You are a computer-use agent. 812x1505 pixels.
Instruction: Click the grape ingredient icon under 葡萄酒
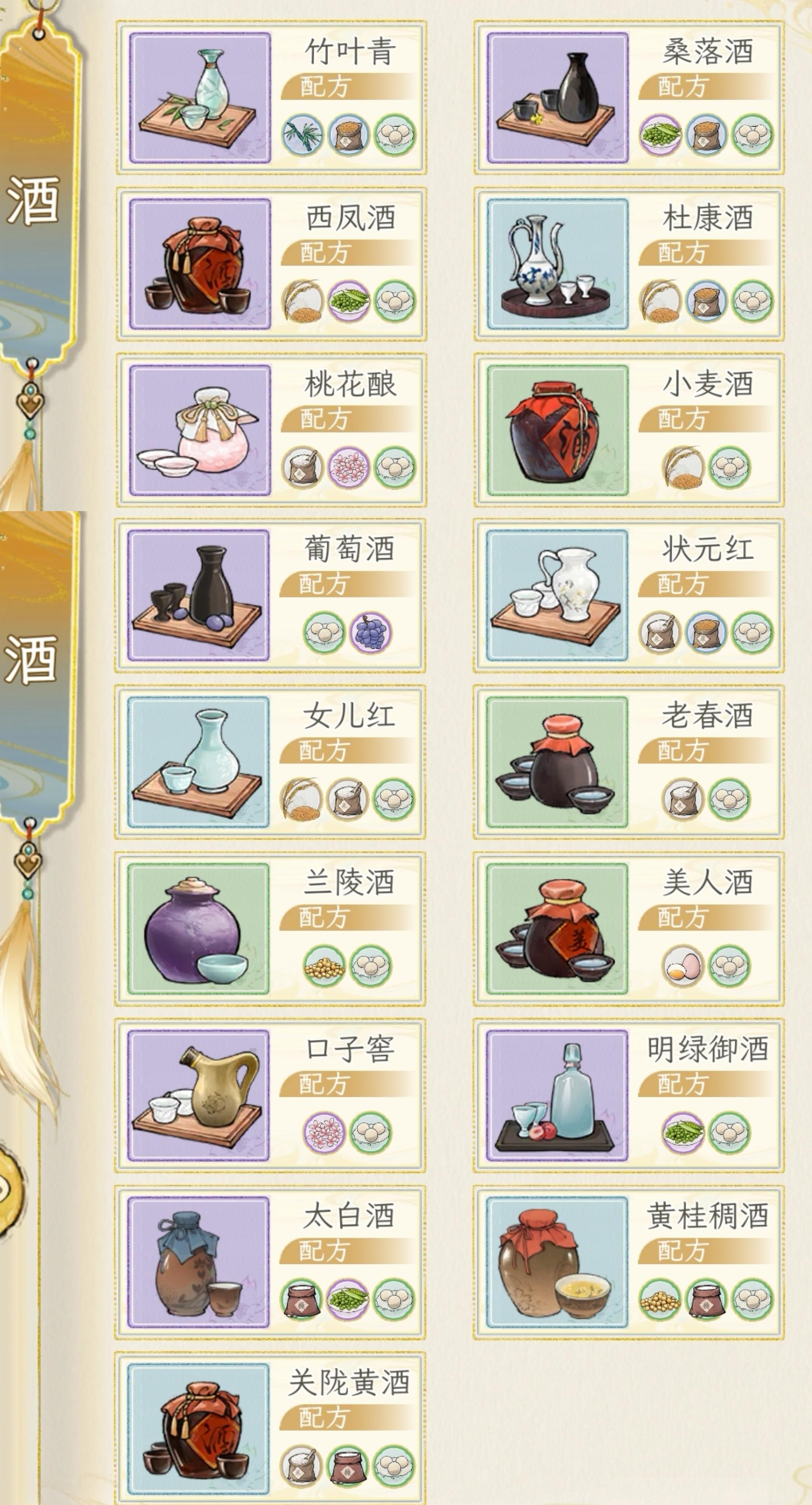[371, 633]
